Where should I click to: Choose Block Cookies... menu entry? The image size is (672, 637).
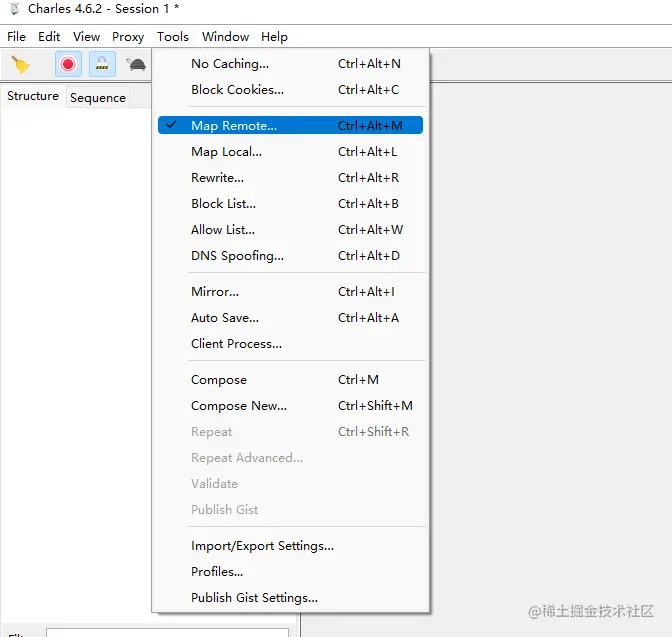pyautogui.click(x=291, y=90)
